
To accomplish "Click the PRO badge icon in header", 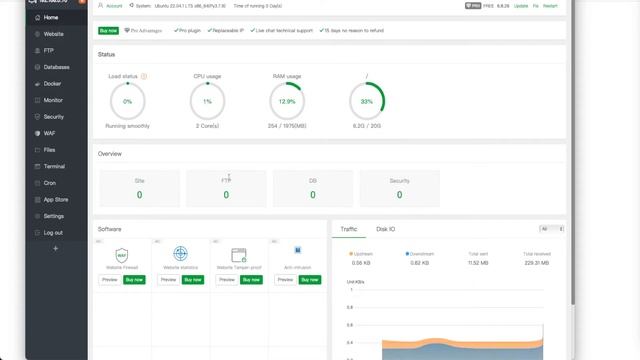I will 473,6.
